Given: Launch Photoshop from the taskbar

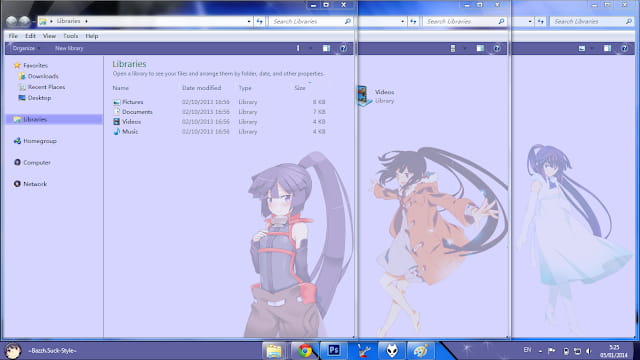Looking at the screenshot, I should point(333,351).
